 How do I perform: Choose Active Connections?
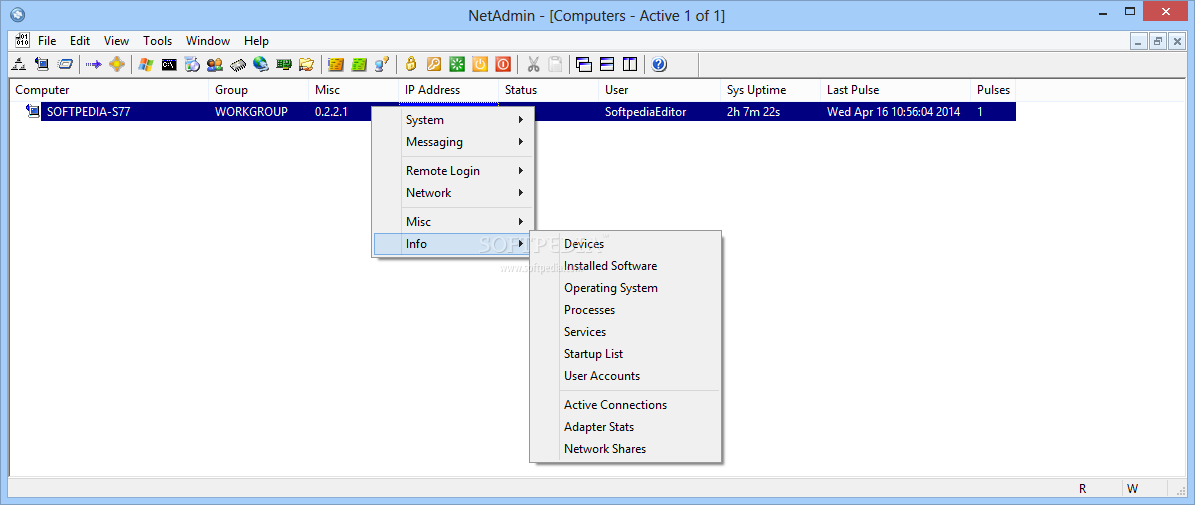626,405
